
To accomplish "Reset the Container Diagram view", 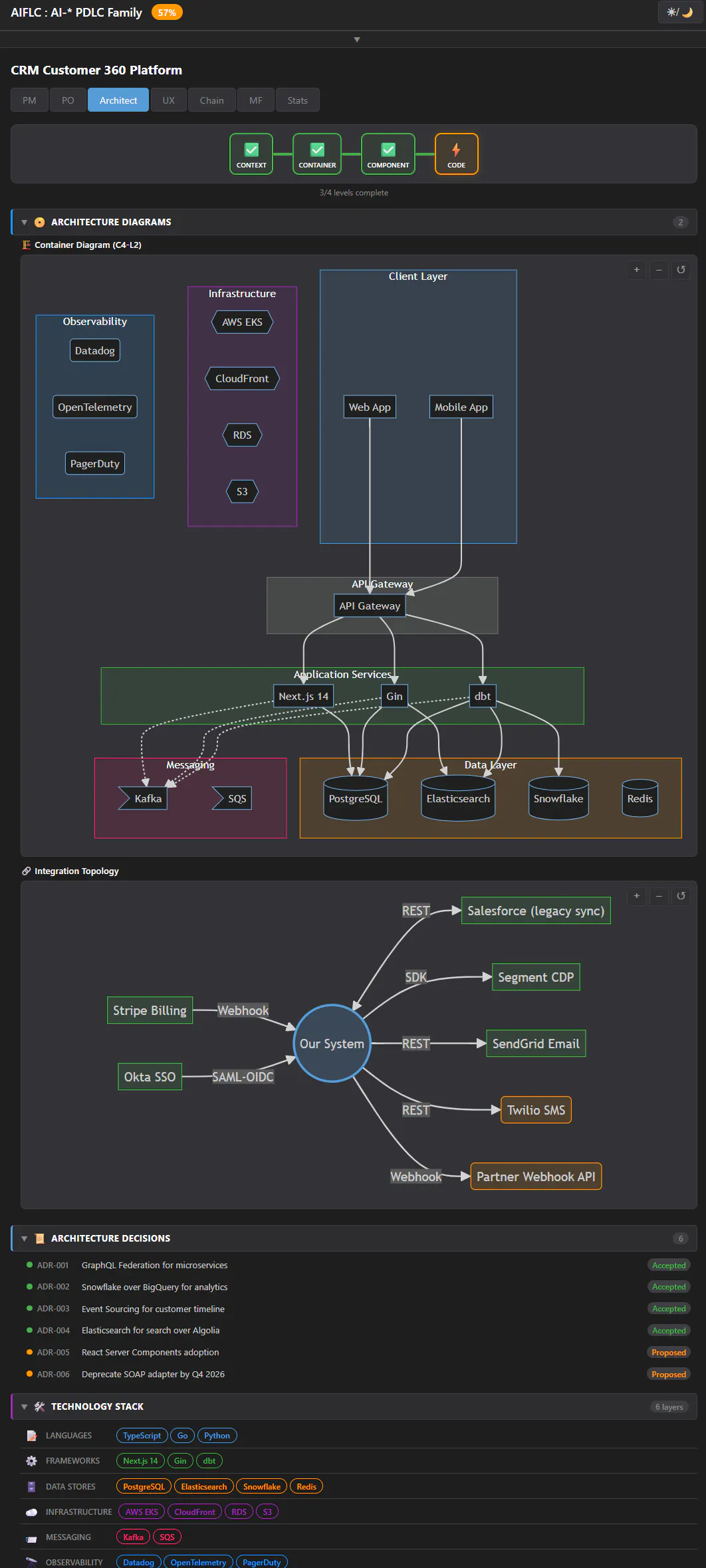I will point(681,270).
